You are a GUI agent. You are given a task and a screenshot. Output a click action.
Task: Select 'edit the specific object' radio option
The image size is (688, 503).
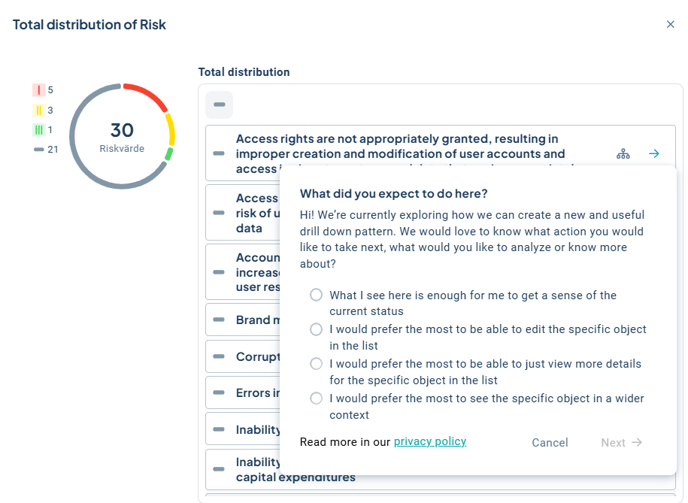click(316, 329)
